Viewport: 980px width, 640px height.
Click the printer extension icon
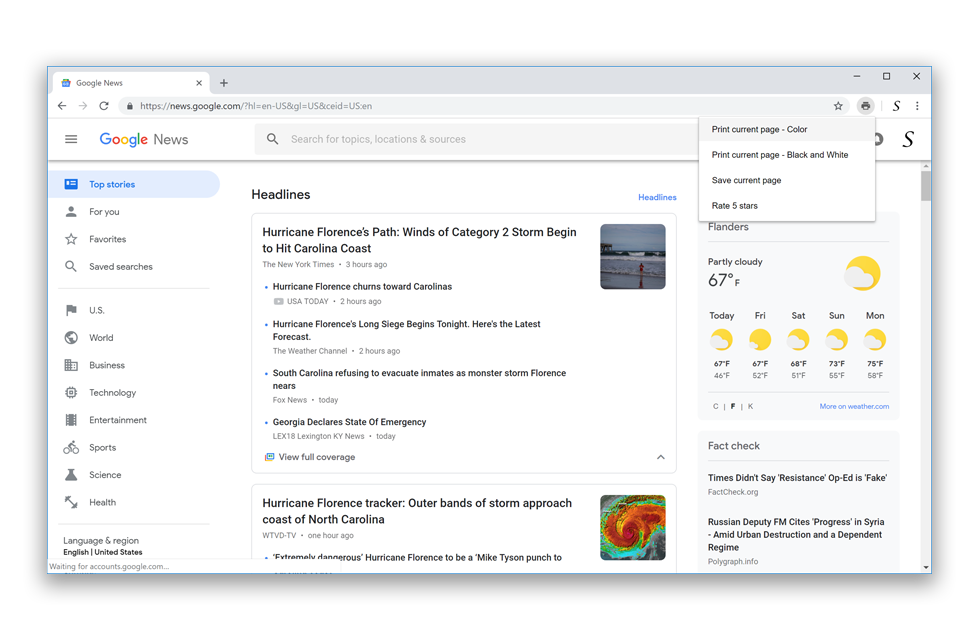click(x=865, y=106)
